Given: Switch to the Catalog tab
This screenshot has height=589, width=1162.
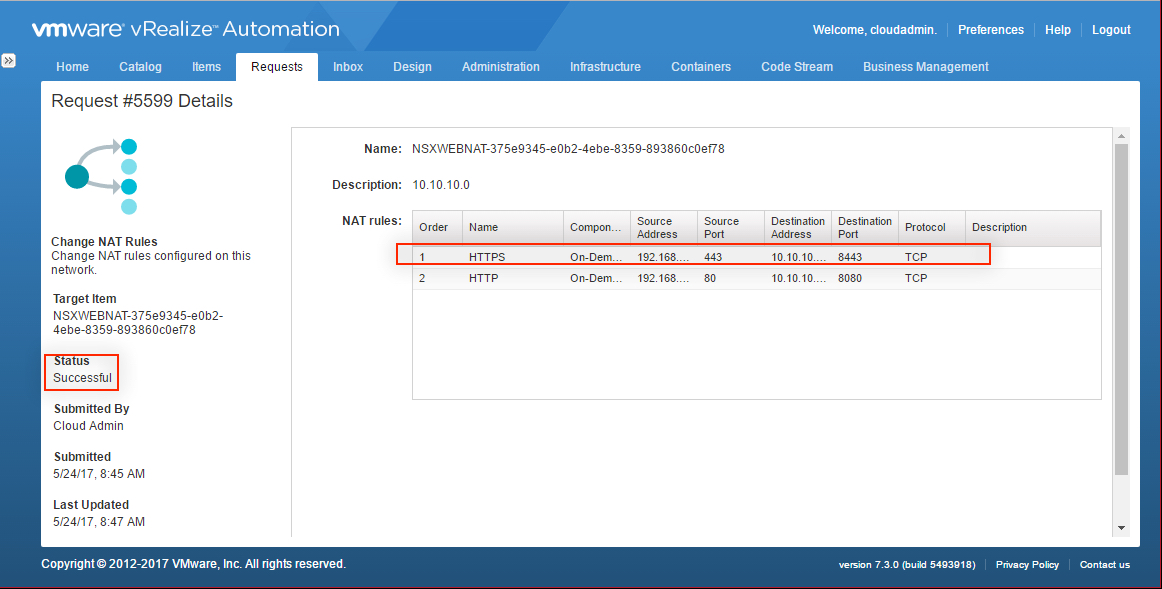Looking at the screenshot, I should (140, 67).
